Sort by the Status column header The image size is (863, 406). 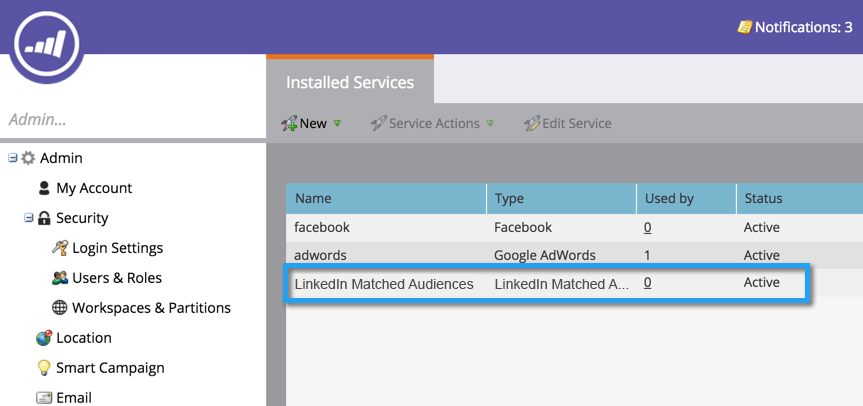[x=763, y=198]
